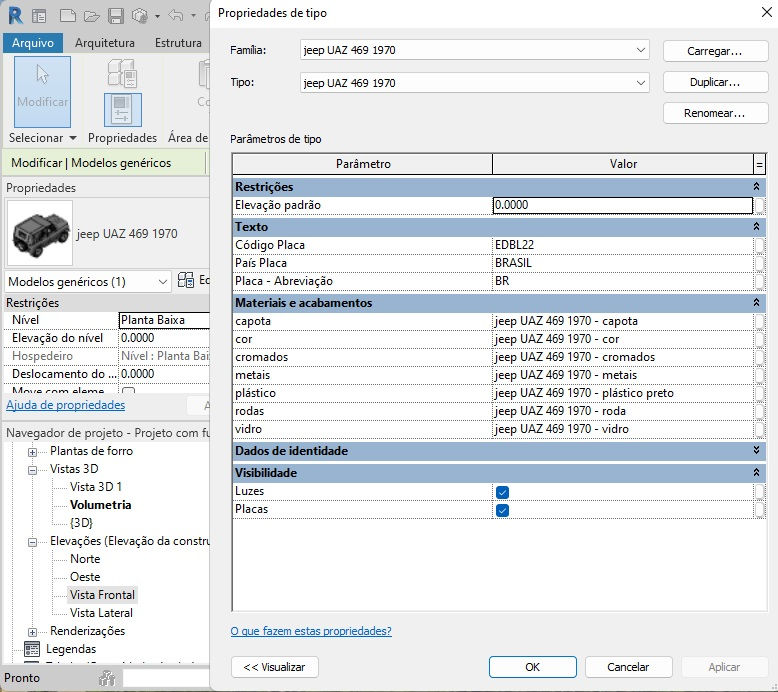Click the Save diskette icon
Viewport: 778px width, 692px height.
tap(116, 16)
